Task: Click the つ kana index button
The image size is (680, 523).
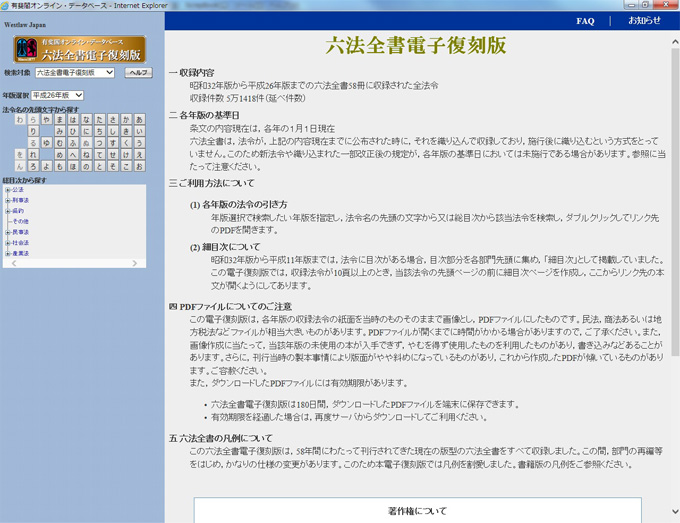Action: [100, 143]
